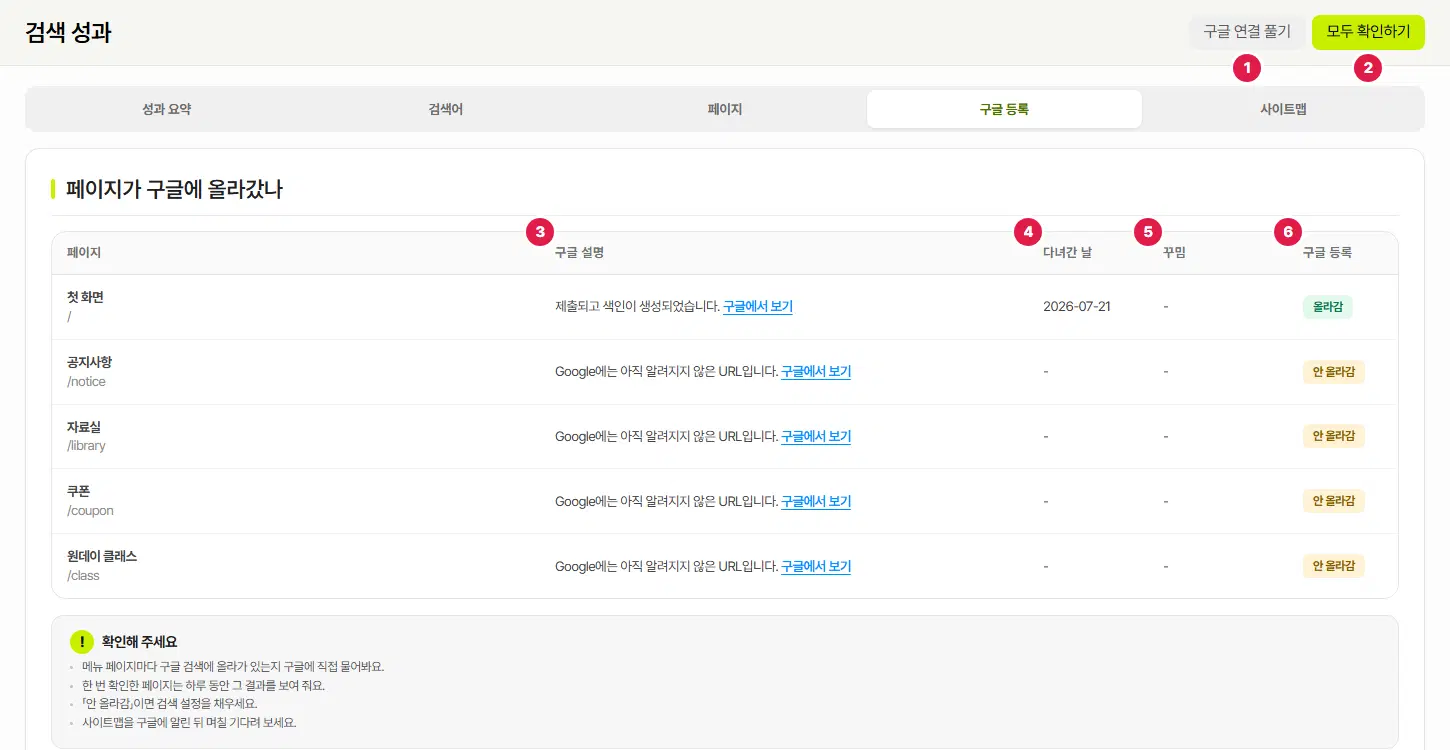Image resolution: width=1450 pixels, height=750 pixels.
Task: Click the 안 올라감 badge in 공지사항 row
Action: [x=1333, y=372]
